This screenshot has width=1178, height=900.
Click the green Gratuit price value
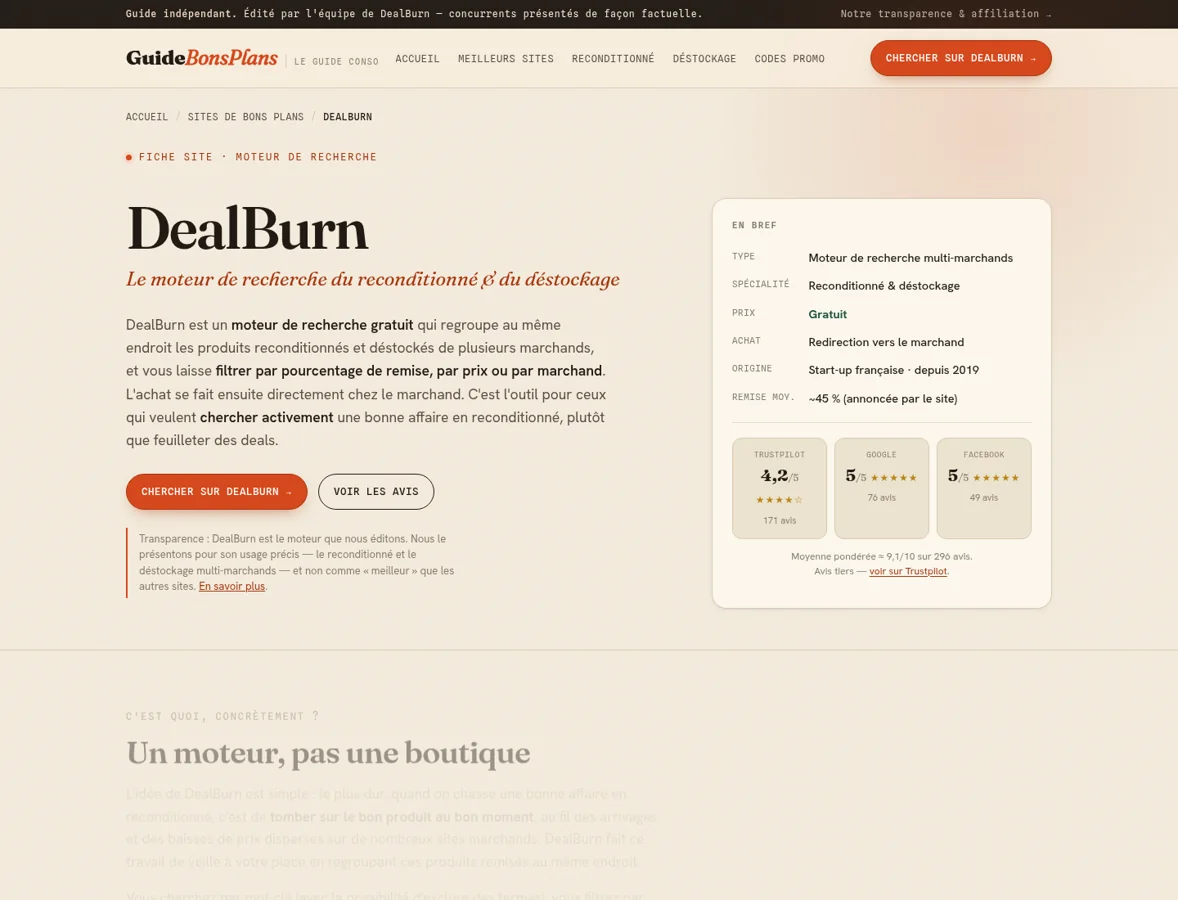[x=828, y=314]
